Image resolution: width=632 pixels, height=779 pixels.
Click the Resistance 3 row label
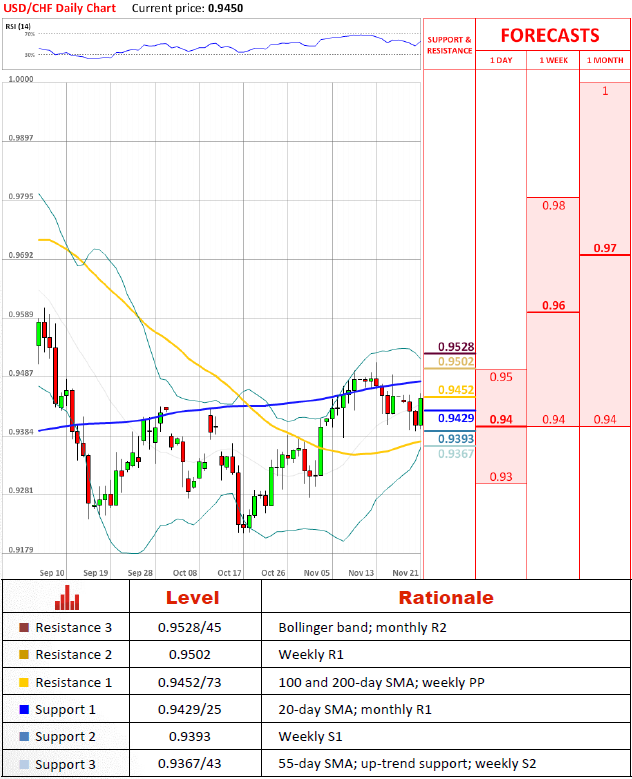pyautogui.click(x=74, y=627)
